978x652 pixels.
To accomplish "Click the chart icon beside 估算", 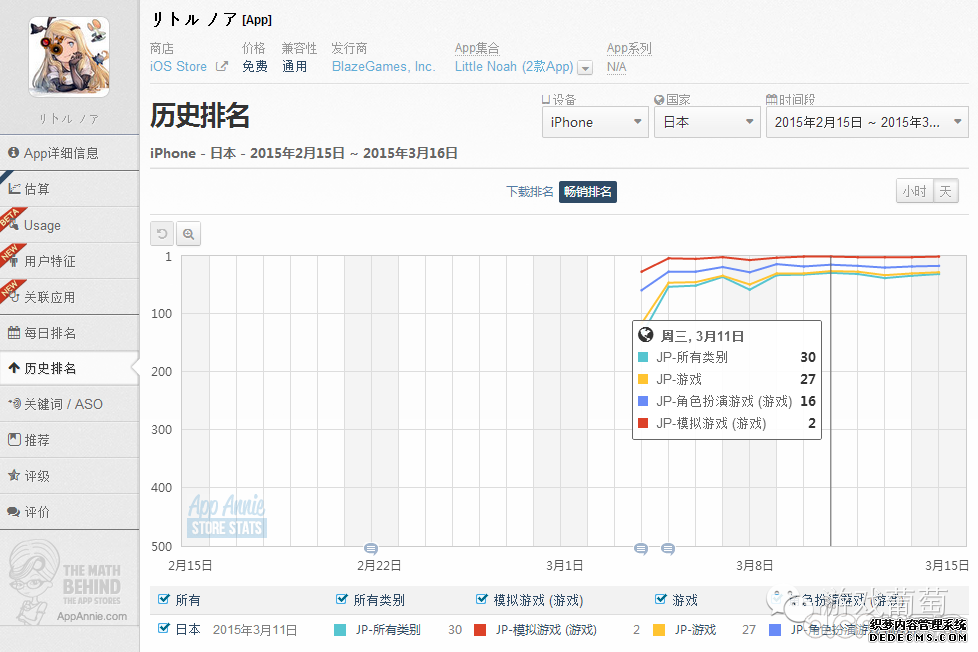I will [14, 188].
